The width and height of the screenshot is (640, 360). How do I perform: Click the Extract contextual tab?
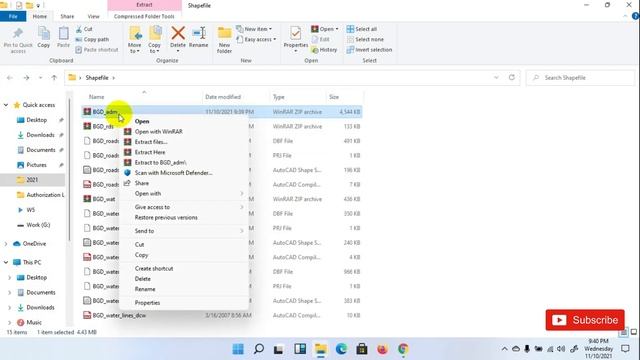tap(144, 5)
